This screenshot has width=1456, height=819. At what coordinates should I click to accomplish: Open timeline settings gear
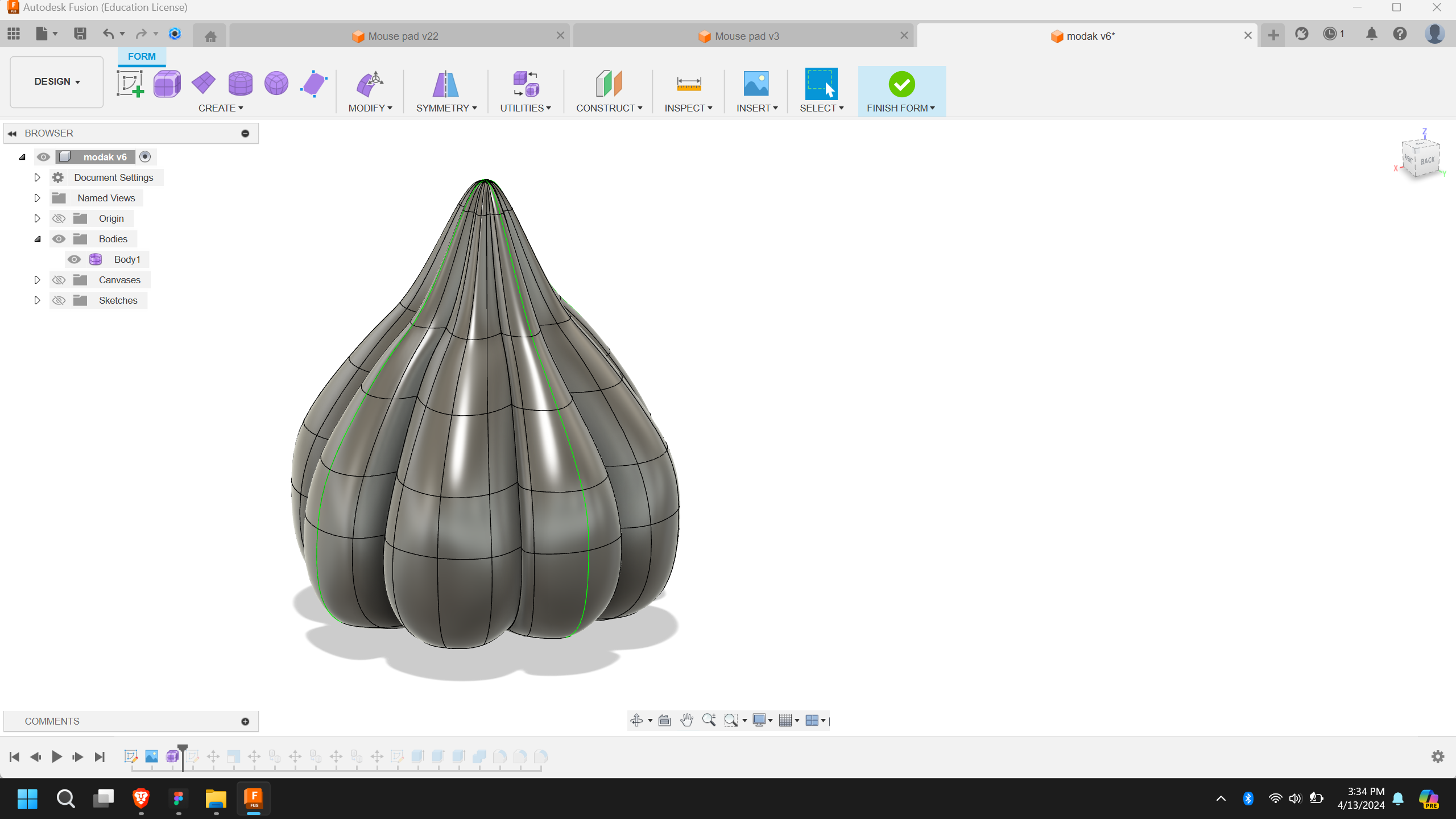1438,756
